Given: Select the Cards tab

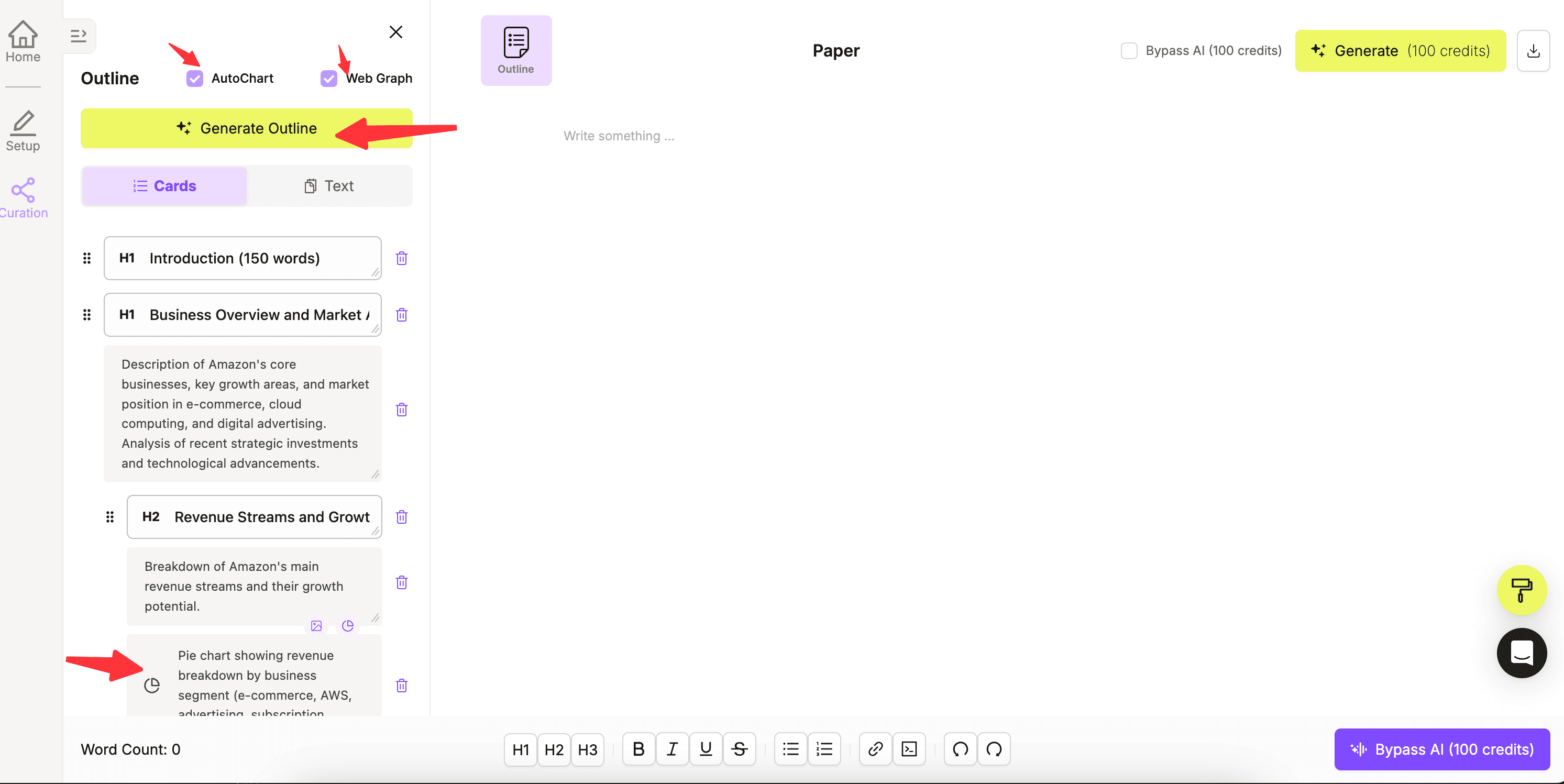Looking at the screenshot, I should coord(164,186).
